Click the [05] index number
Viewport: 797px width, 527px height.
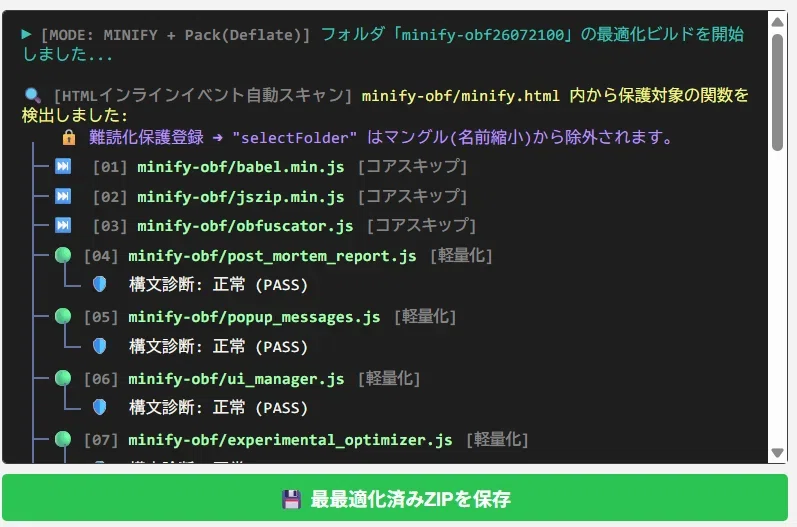coord(101,318)
